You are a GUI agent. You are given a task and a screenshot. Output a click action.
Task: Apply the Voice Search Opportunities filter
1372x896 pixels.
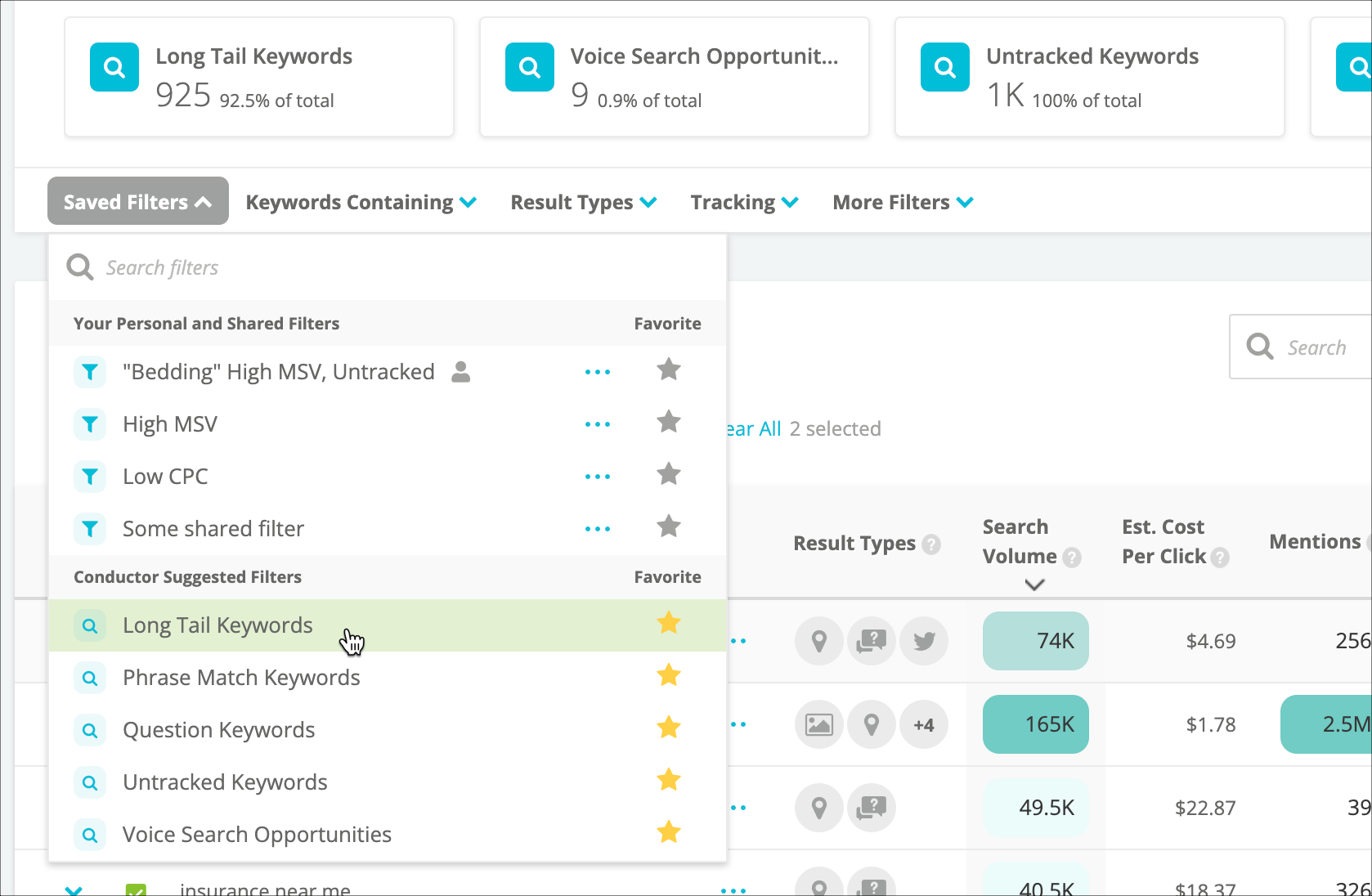[x=388, y=835]
